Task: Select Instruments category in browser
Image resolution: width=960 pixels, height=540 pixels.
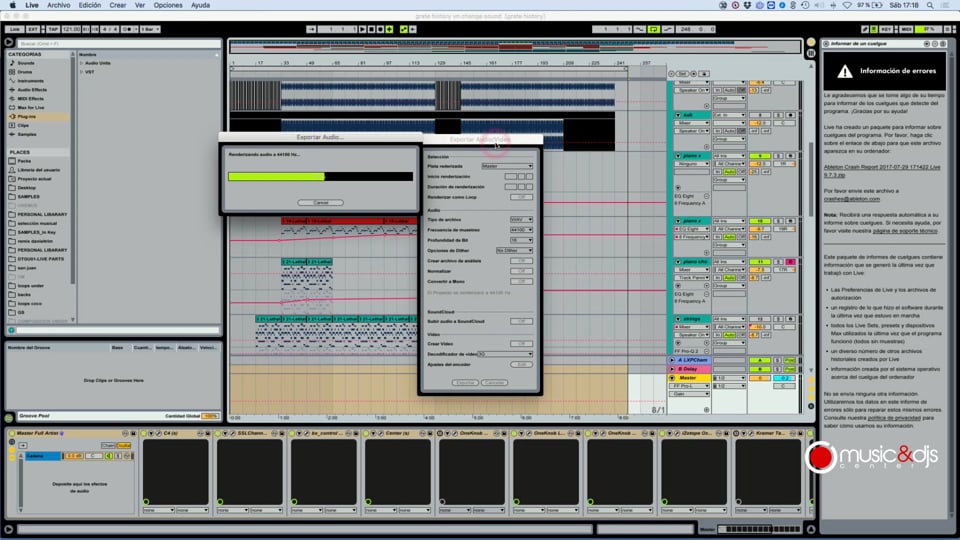Action: coord(30,81)
